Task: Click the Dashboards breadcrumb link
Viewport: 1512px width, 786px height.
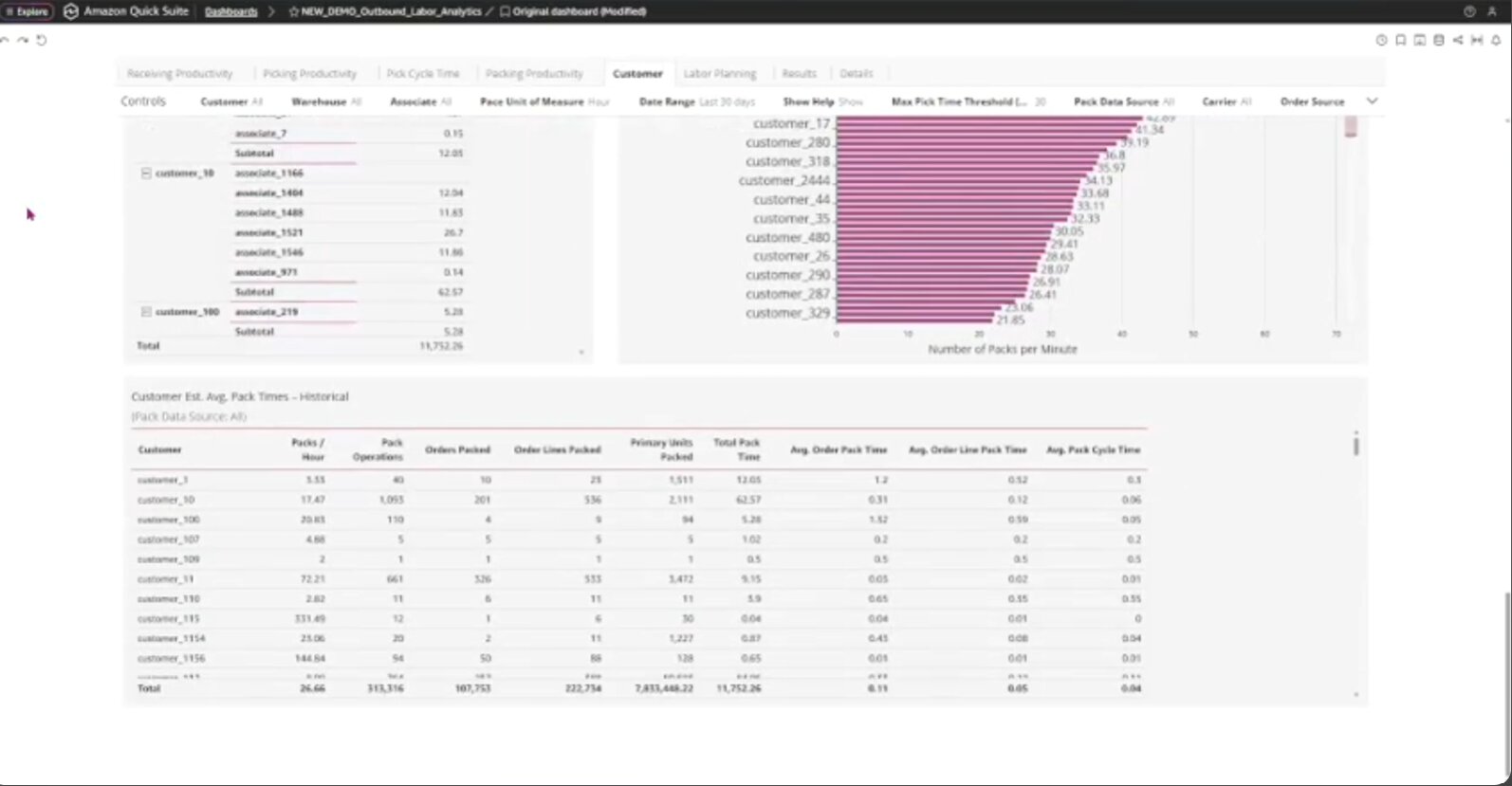Action: point(230,11)
